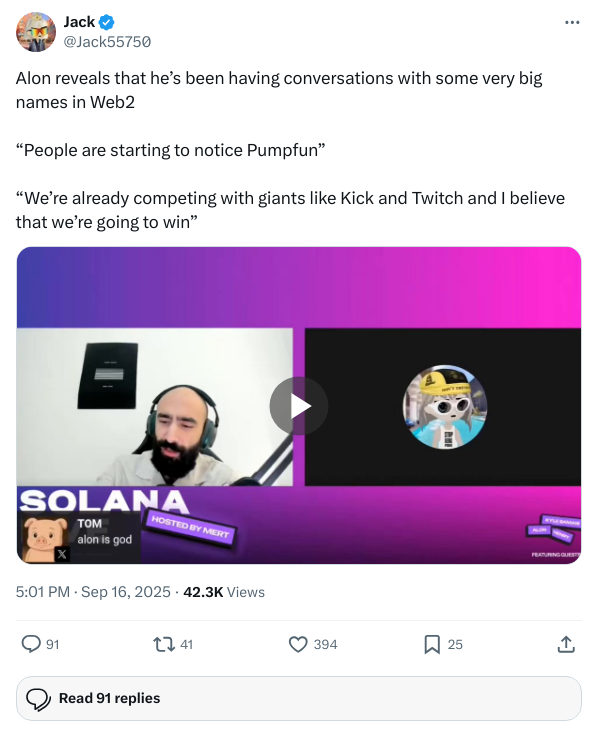Click the 42.3K Views count

tap(224, 592)
